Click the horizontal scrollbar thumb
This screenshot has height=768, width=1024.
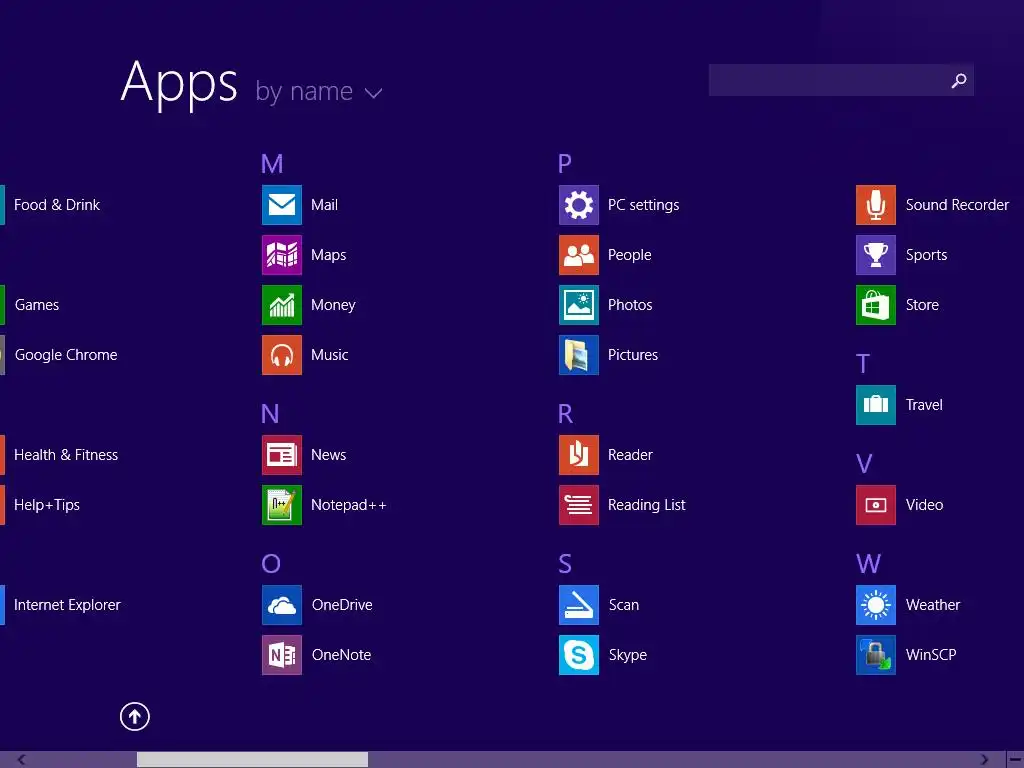(252, 760)
